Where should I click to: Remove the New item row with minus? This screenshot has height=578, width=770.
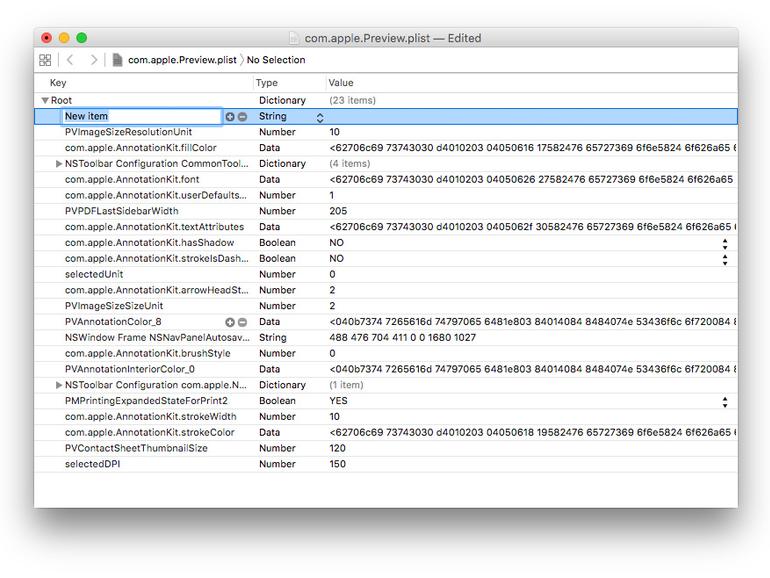(242, 117)
